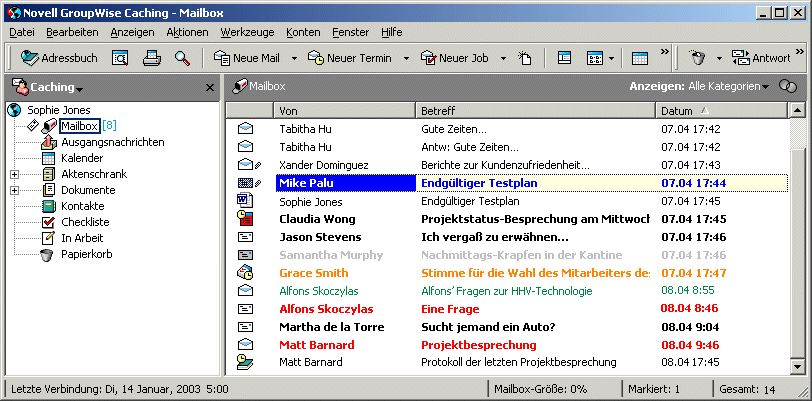Click the job icon of Grace Smith row
812x401 pixels.
(244, 273)
